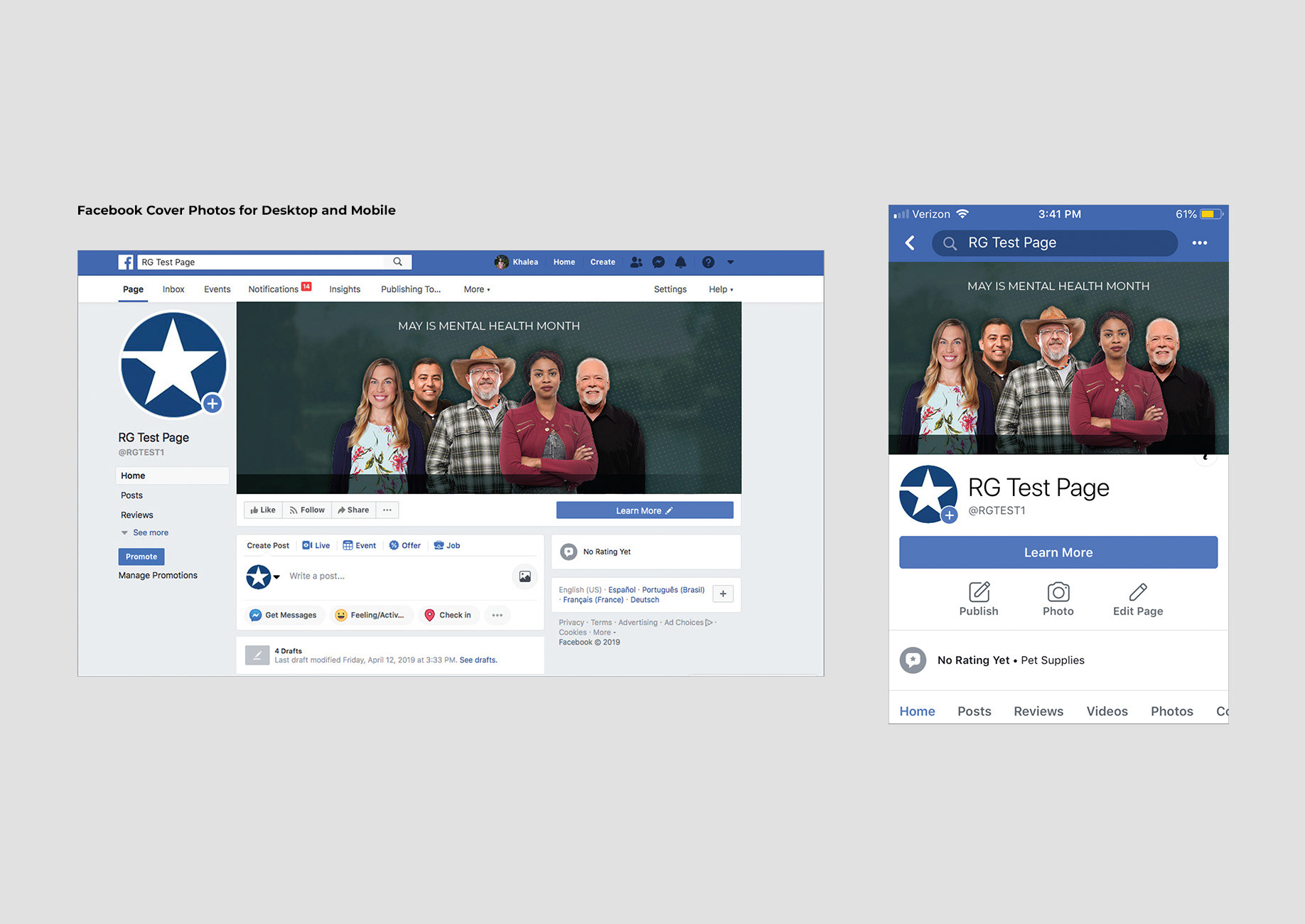Click Create Post tab label
The height and width of the screenshot is (924, 1305).
(268, 546)
